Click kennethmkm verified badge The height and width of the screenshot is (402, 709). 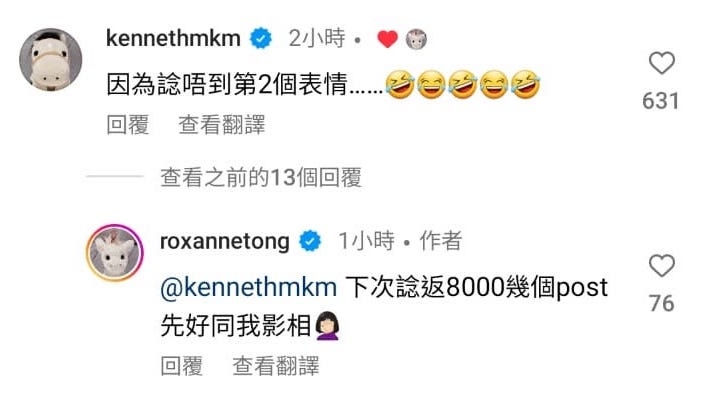(261, 38)
